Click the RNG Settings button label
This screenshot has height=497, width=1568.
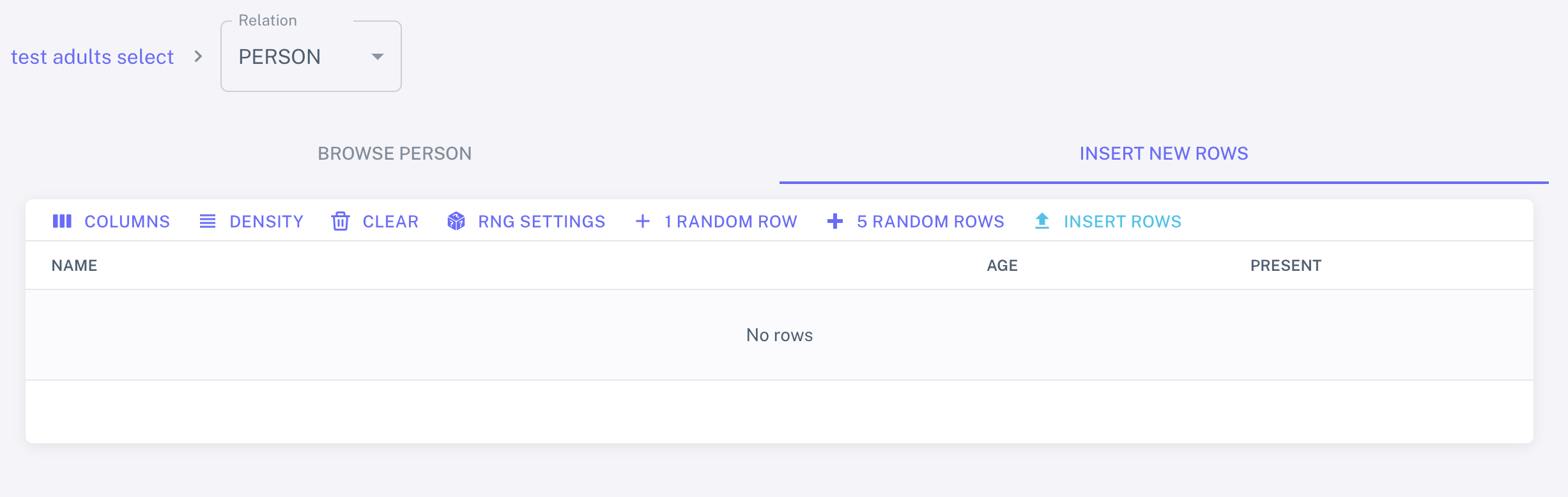click(541, 222)
